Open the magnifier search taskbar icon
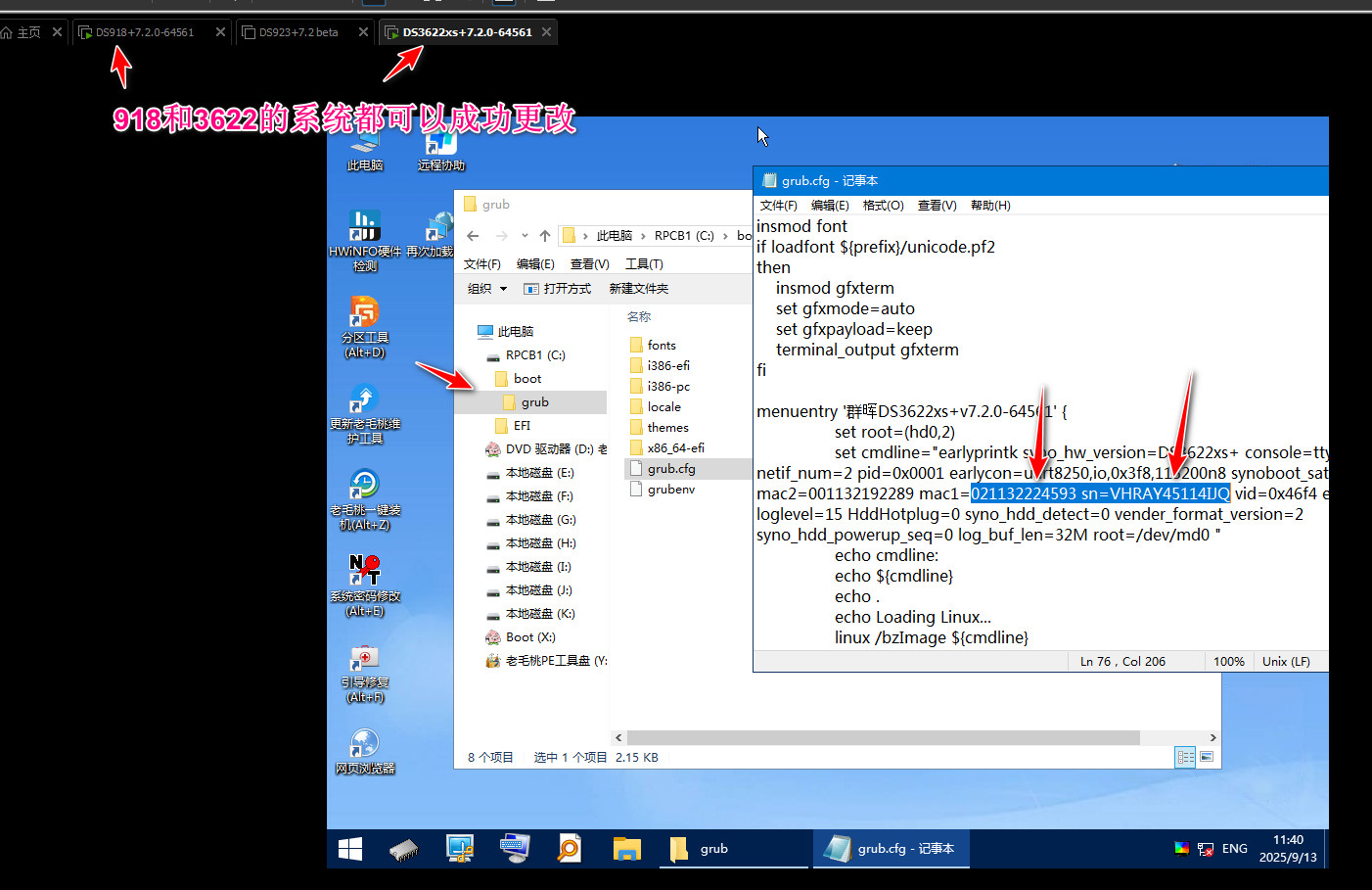Screen dimensions: 1372x890 pos(569,849)
